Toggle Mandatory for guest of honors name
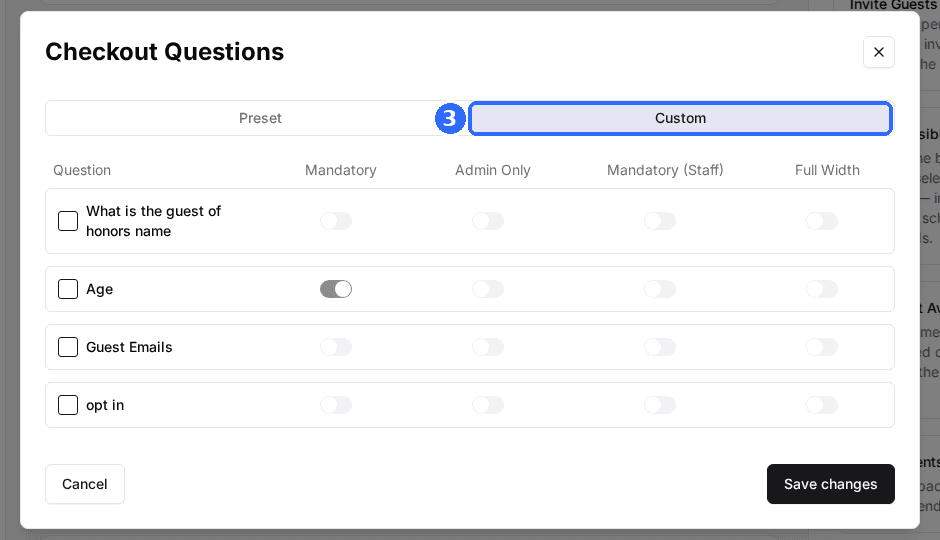 (336, 221)
